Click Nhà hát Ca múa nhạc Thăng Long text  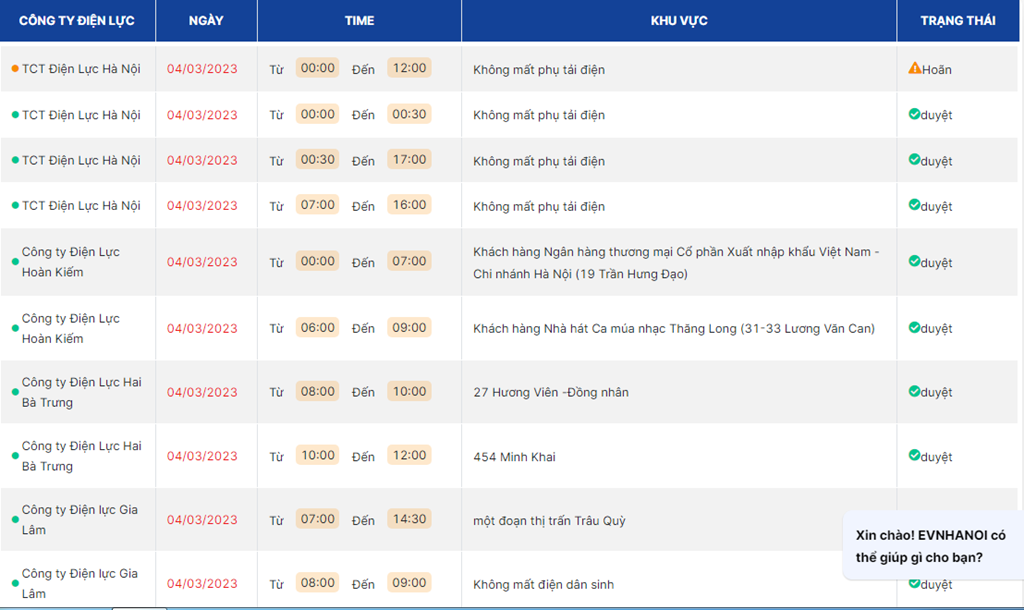tap(673, 329)
